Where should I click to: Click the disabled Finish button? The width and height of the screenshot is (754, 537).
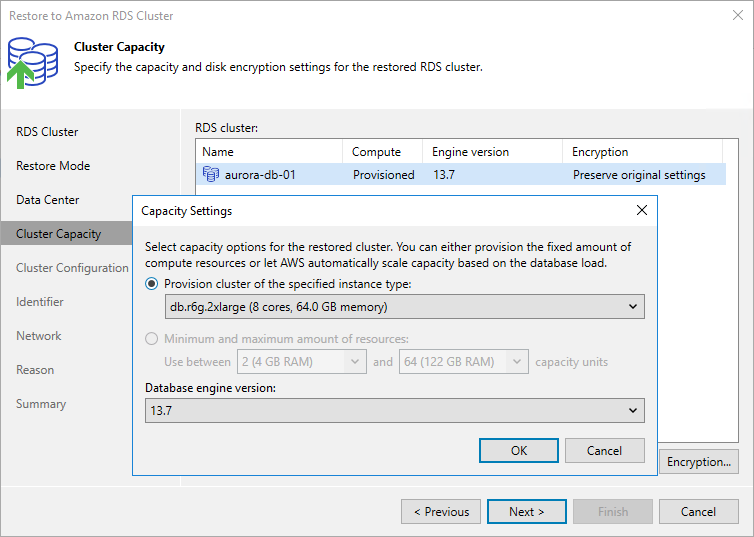tap(613, 512)
